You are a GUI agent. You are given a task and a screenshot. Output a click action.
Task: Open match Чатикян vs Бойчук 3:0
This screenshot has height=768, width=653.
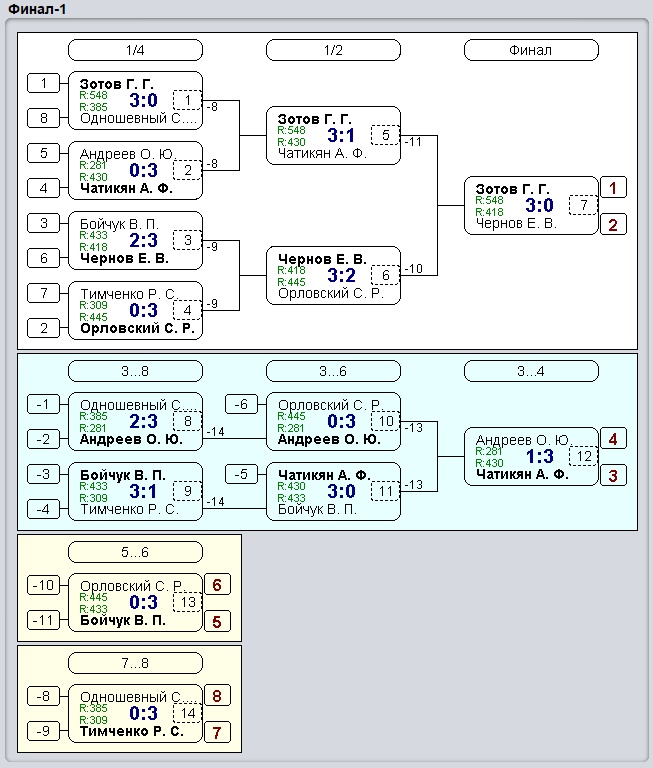(333, 491)
